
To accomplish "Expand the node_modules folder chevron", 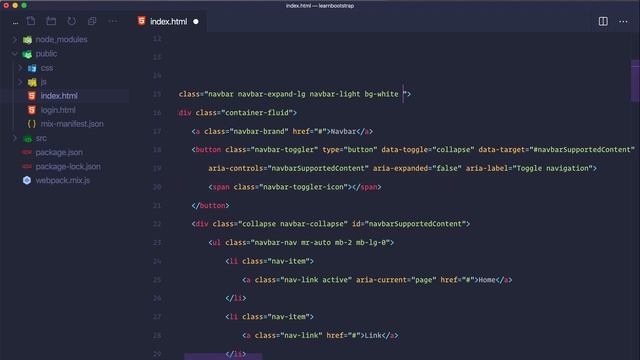I will coord(15,40).
